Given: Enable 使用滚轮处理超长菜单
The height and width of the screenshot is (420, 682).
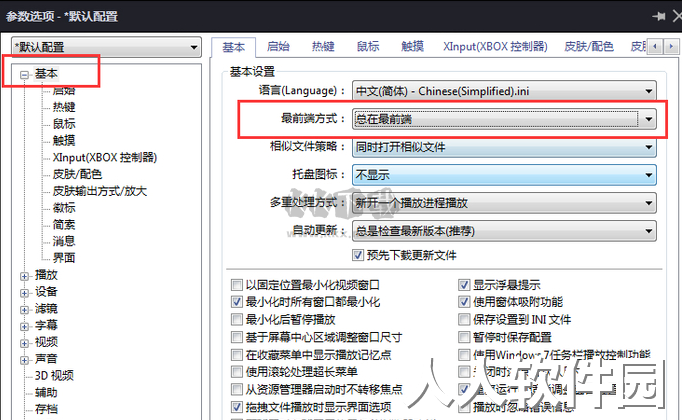Looking at the screenshot, I should click(x=237, y=372).
